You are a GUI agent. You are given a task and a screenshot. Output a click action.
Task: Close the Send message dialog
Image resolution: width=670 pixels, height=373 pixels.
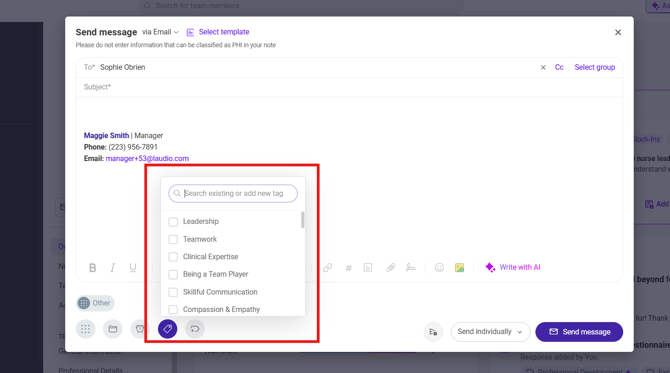[x=618, y=32]
